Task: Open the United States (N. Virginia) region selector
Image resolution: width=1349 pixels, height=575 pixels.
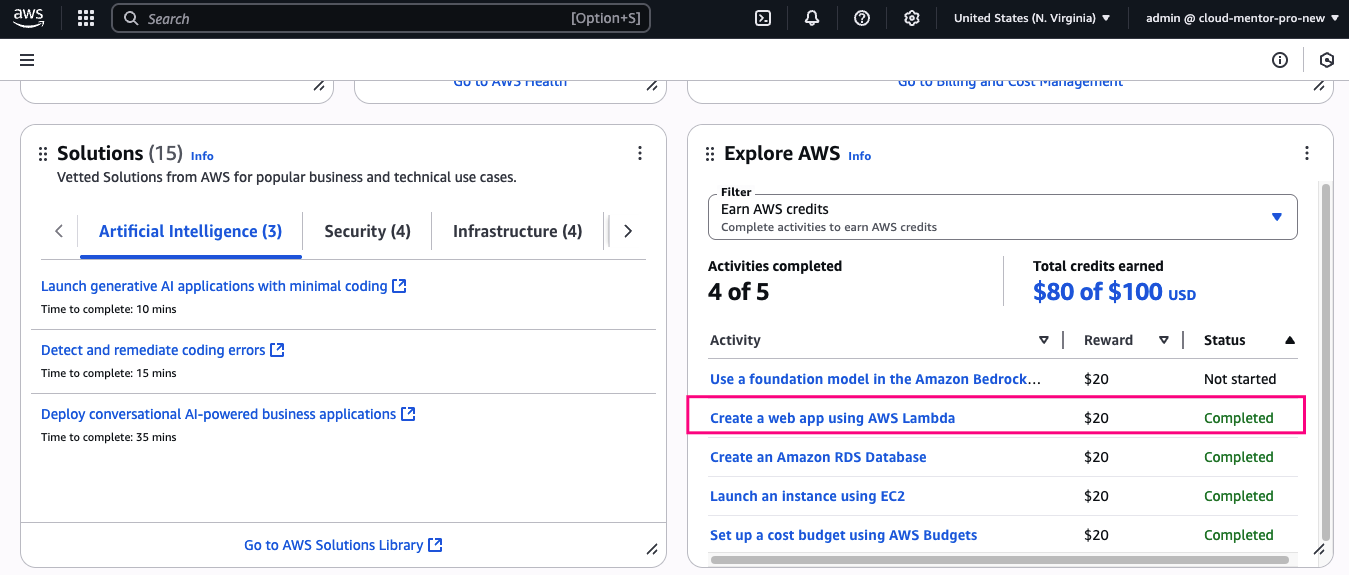Action: (x=1031, y=18)
